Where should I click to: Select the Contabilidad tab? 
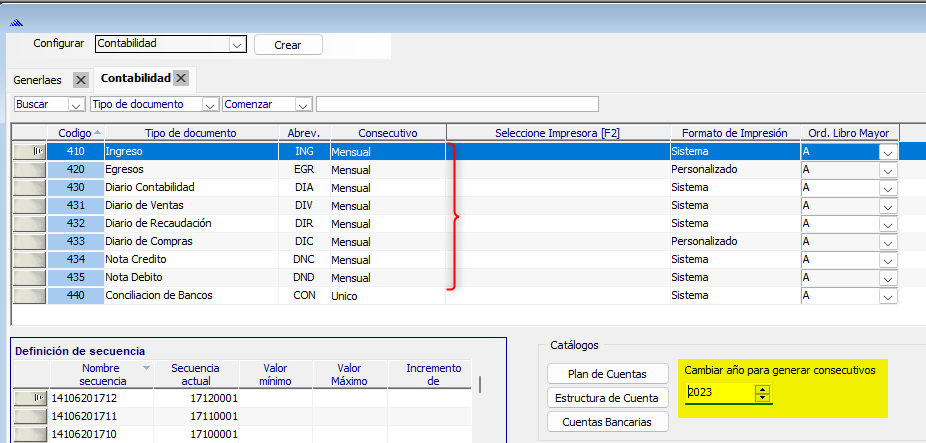point(136,78)
